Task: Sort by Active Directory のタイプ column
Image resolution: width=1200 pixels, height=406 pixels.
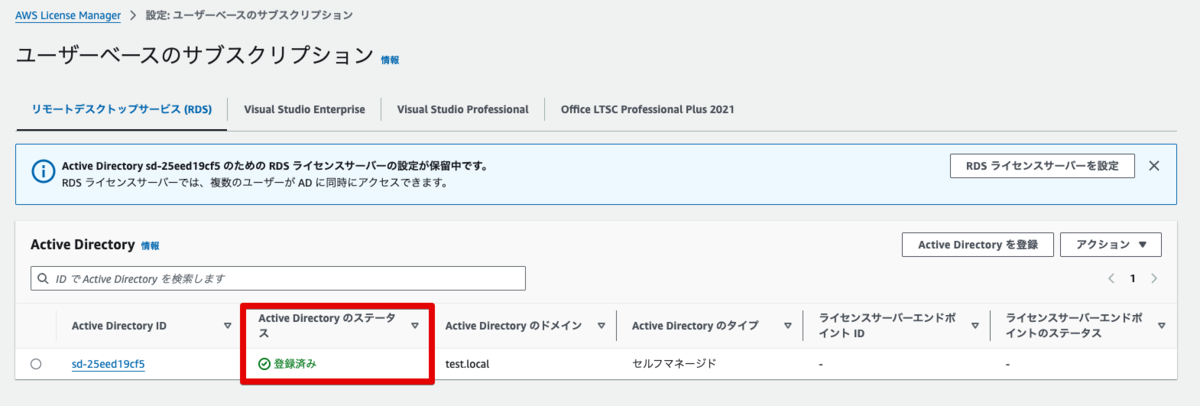Action: tap(789, 325)
